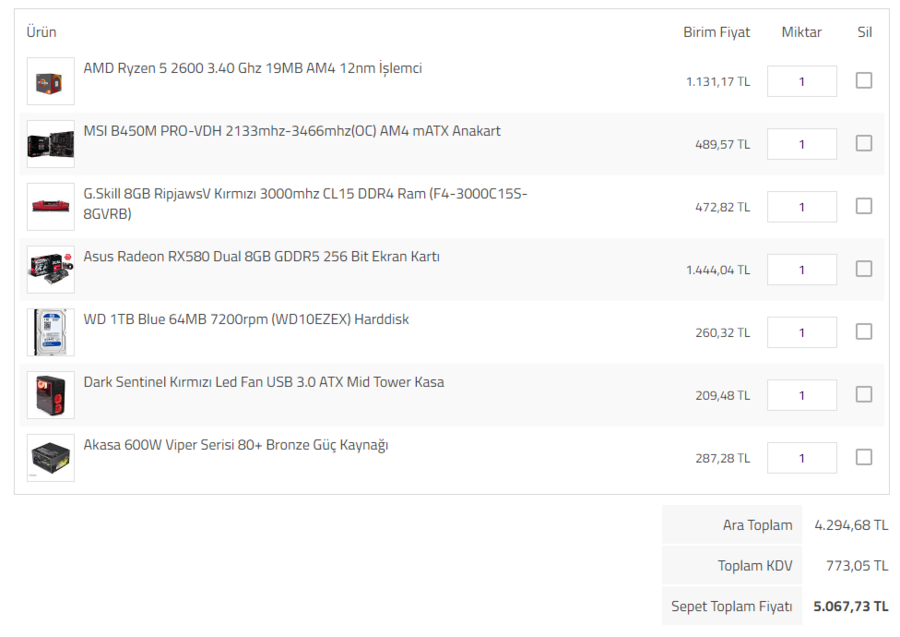Screen dimensions: 900x637
Task: Tick the delete checkbox for AMD Ryzen 5 2600
Action: 864,80
